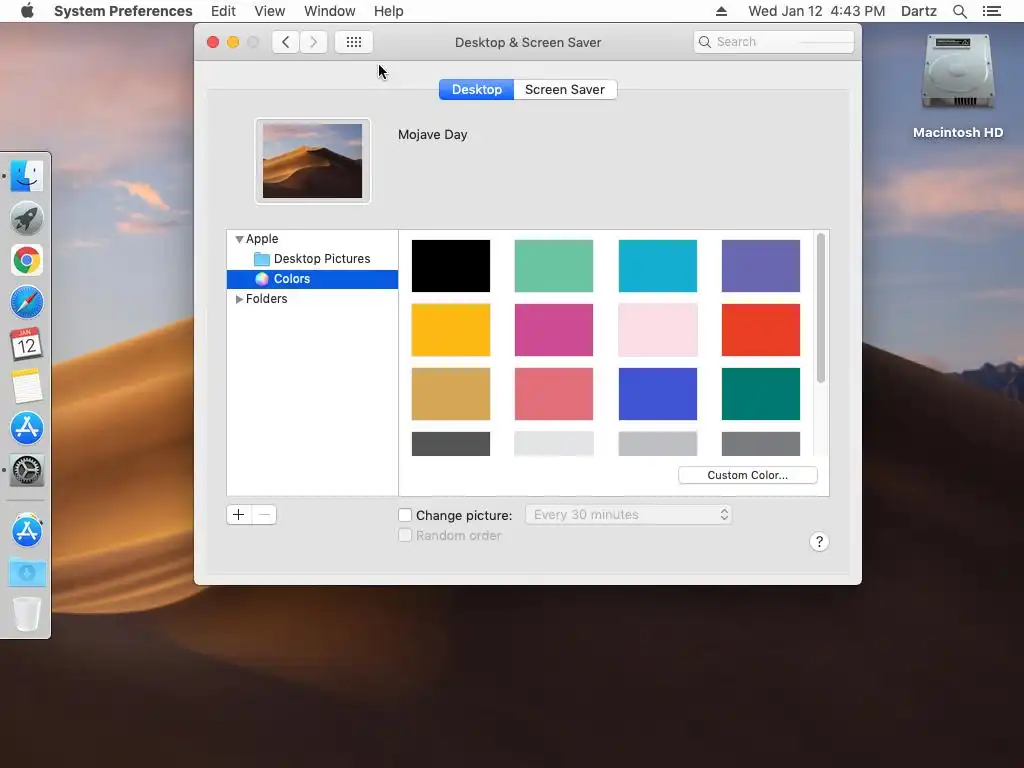Show all preferences grid button
The image size is (1024, 768).
[x=354, y=42]
